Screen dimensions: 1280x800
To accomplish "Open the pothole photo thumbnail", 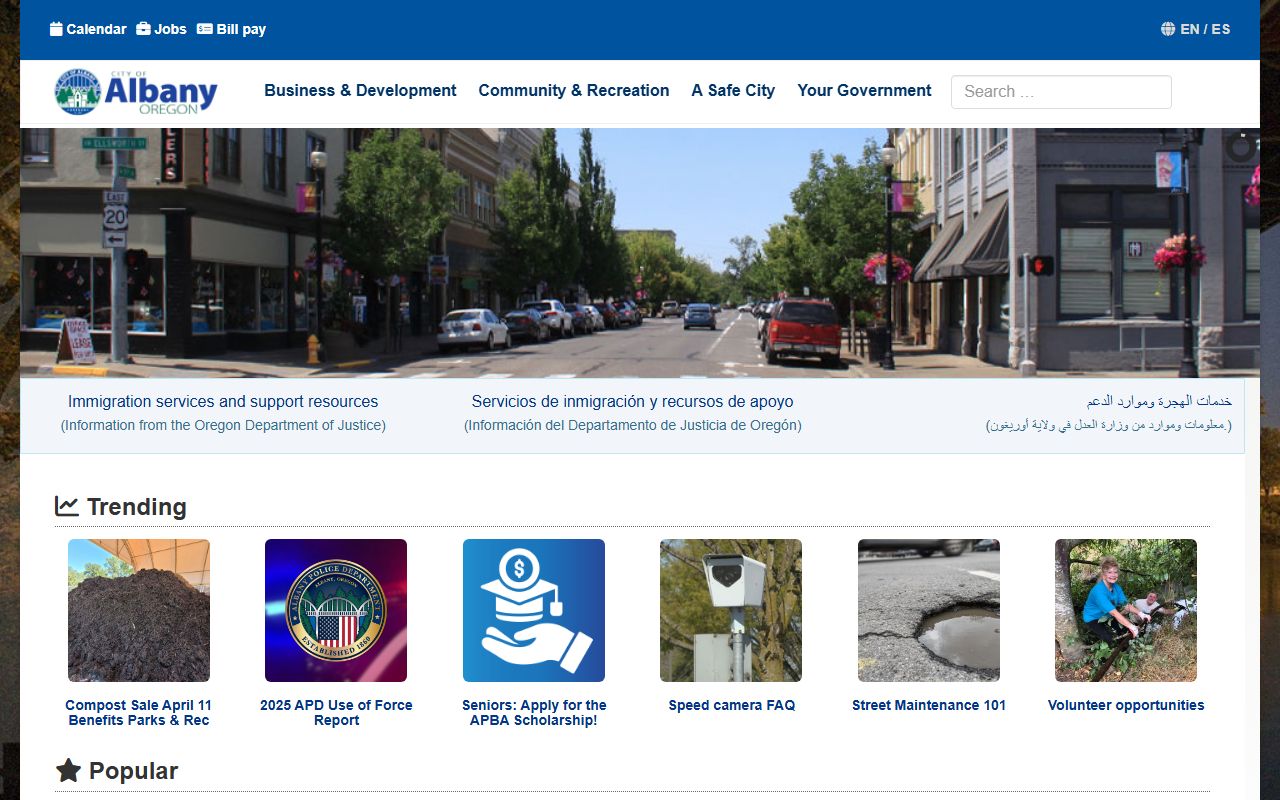I will [x=929, y=611].
